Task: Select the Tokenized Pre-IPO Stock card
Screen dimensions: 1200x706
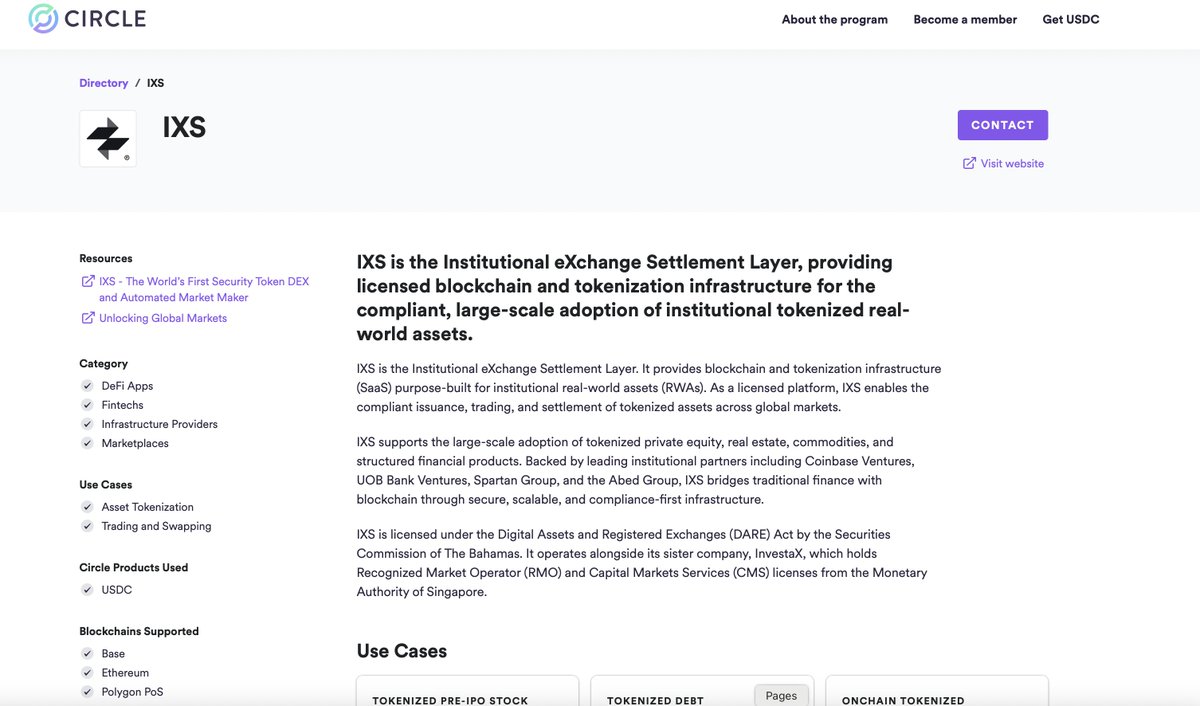Action: [x=468, y=691]
